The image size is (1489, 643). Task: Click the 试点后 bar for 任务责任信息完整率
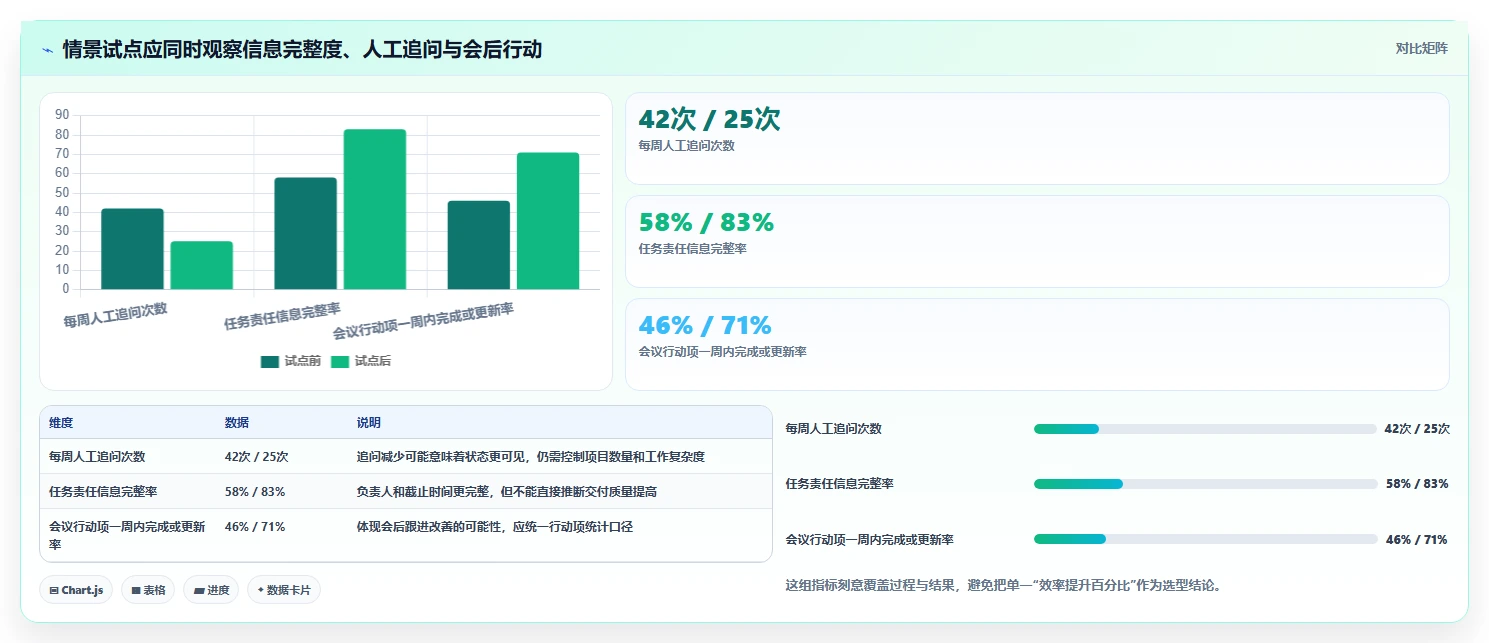tap(375, 209)
